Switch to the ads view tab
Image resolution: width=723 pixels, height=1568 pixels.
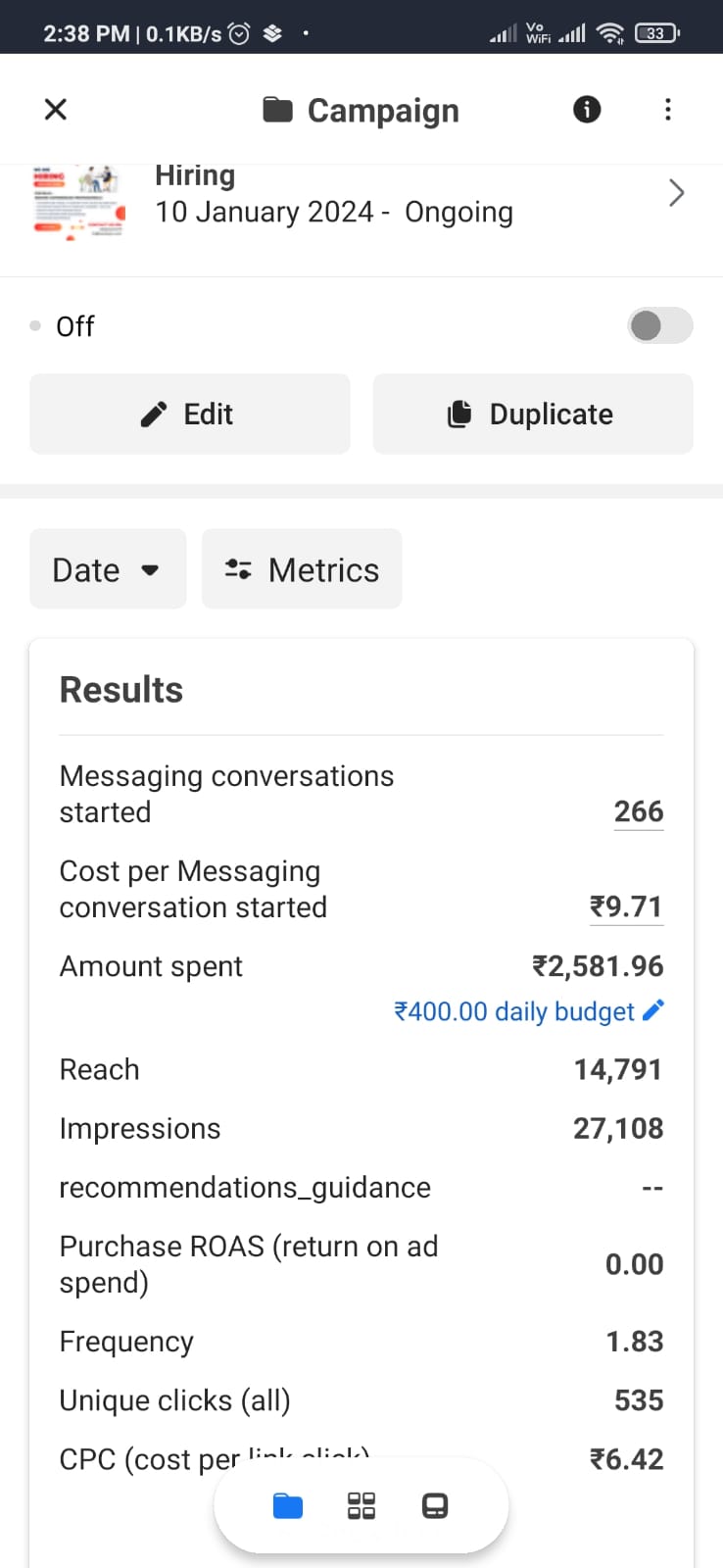(x=435, y=1506)
